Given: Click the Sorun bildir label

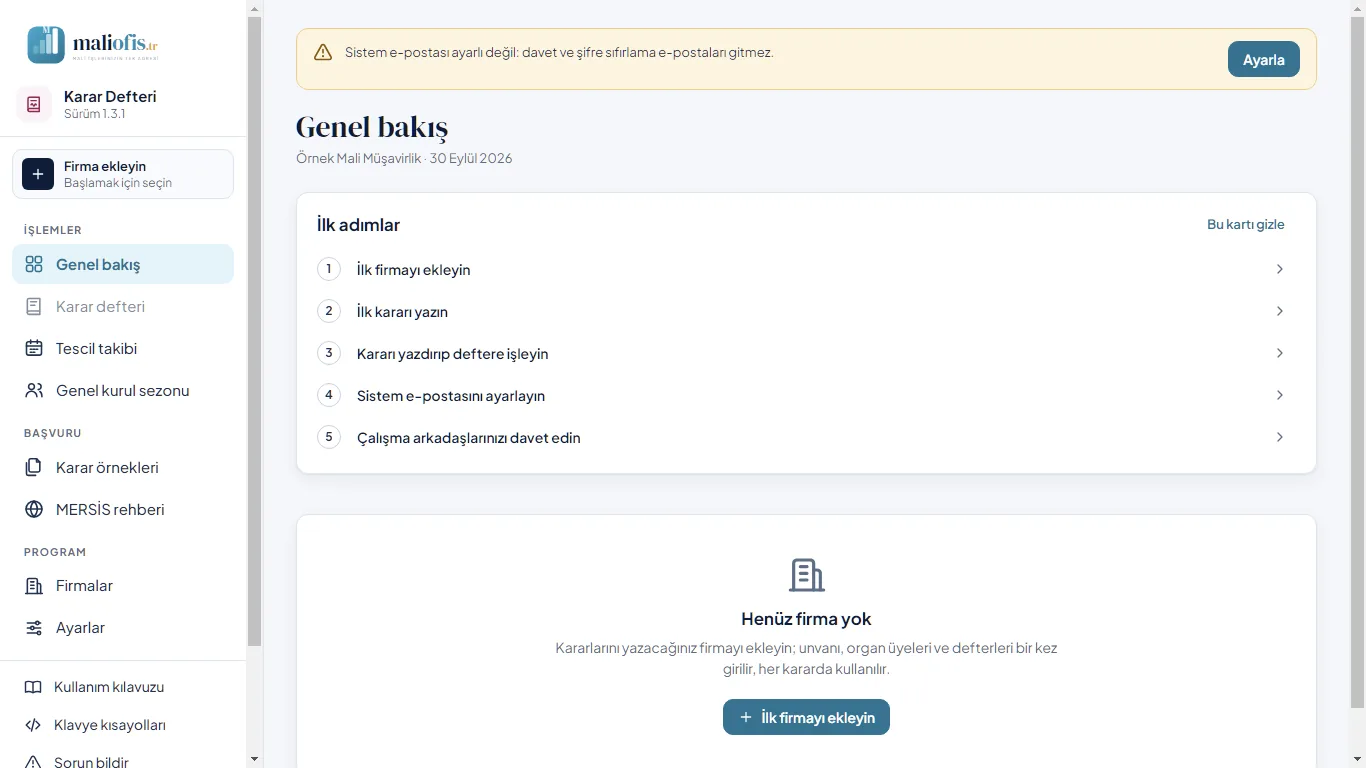Looking at the screenshot, I should pos(91,762).
